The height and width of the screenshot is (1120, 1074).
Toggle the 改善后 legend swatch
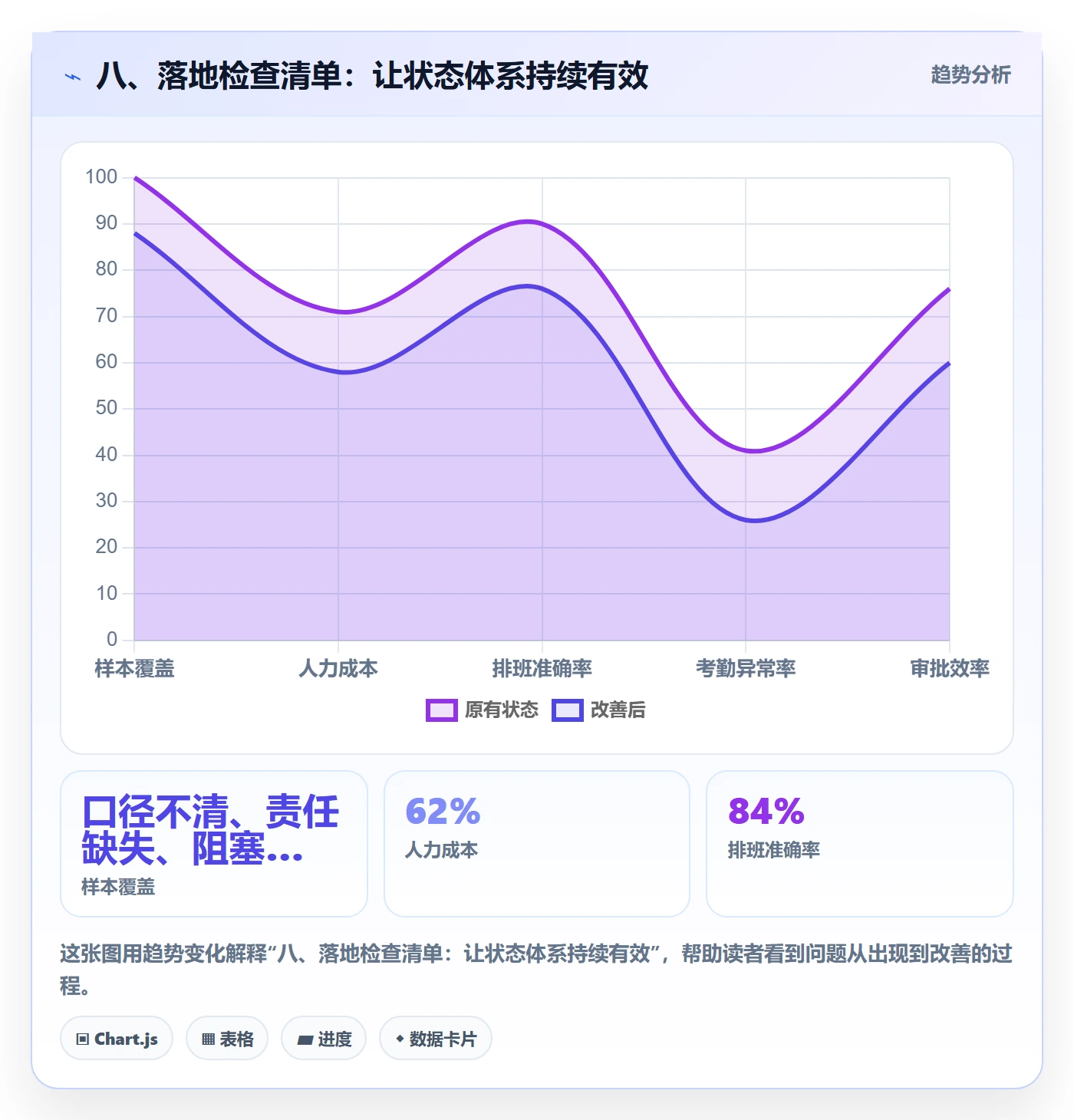(567, 710)
